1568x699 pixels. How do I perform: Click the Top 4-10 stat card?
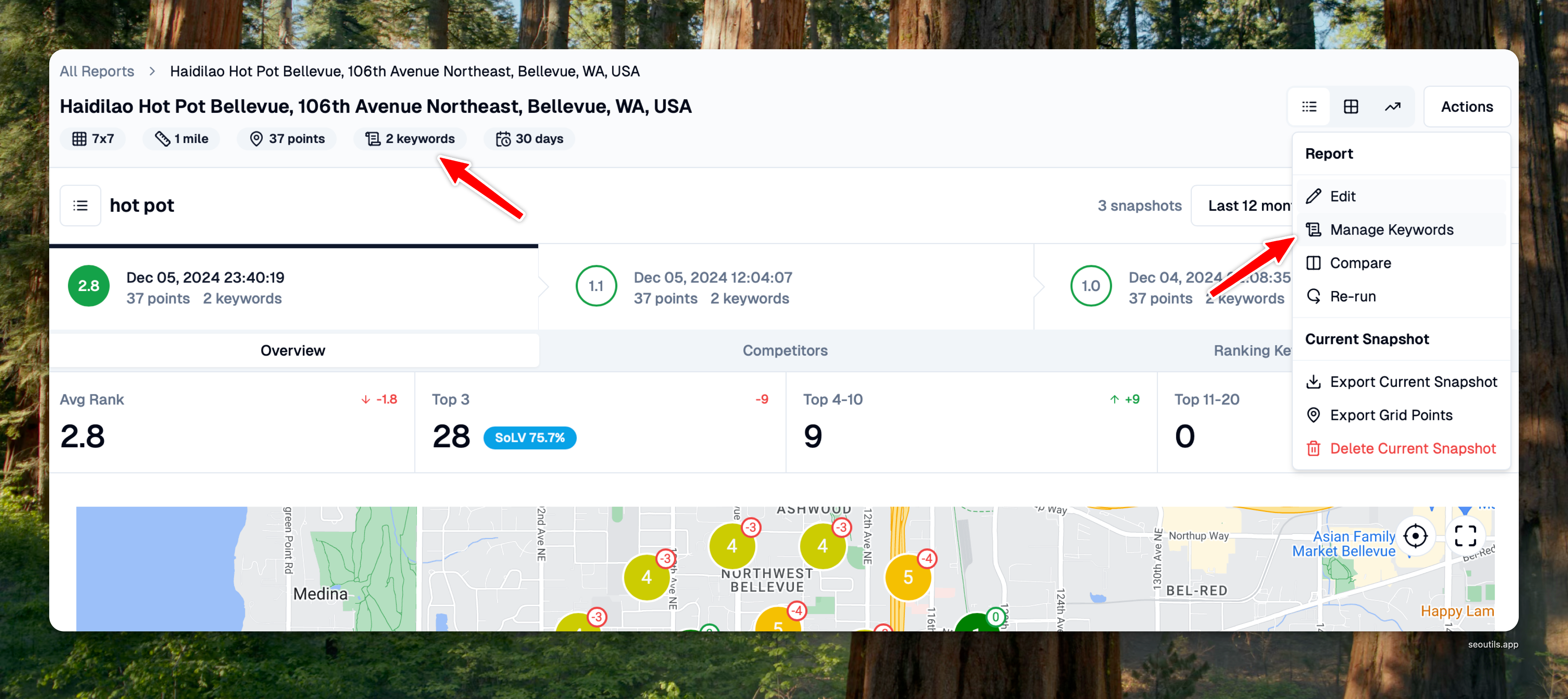point(971,422)
